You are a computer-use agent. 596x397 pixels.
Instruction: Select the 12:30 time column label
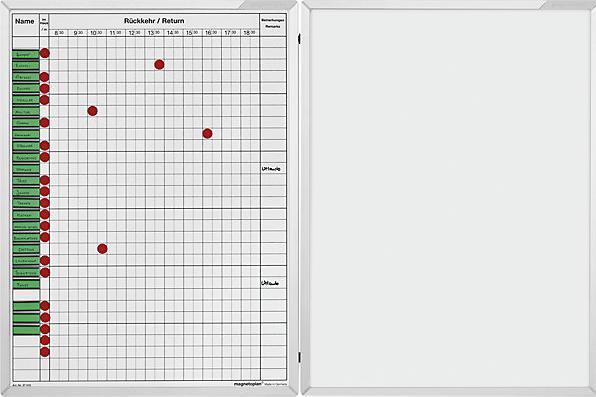tap(135, 33)
